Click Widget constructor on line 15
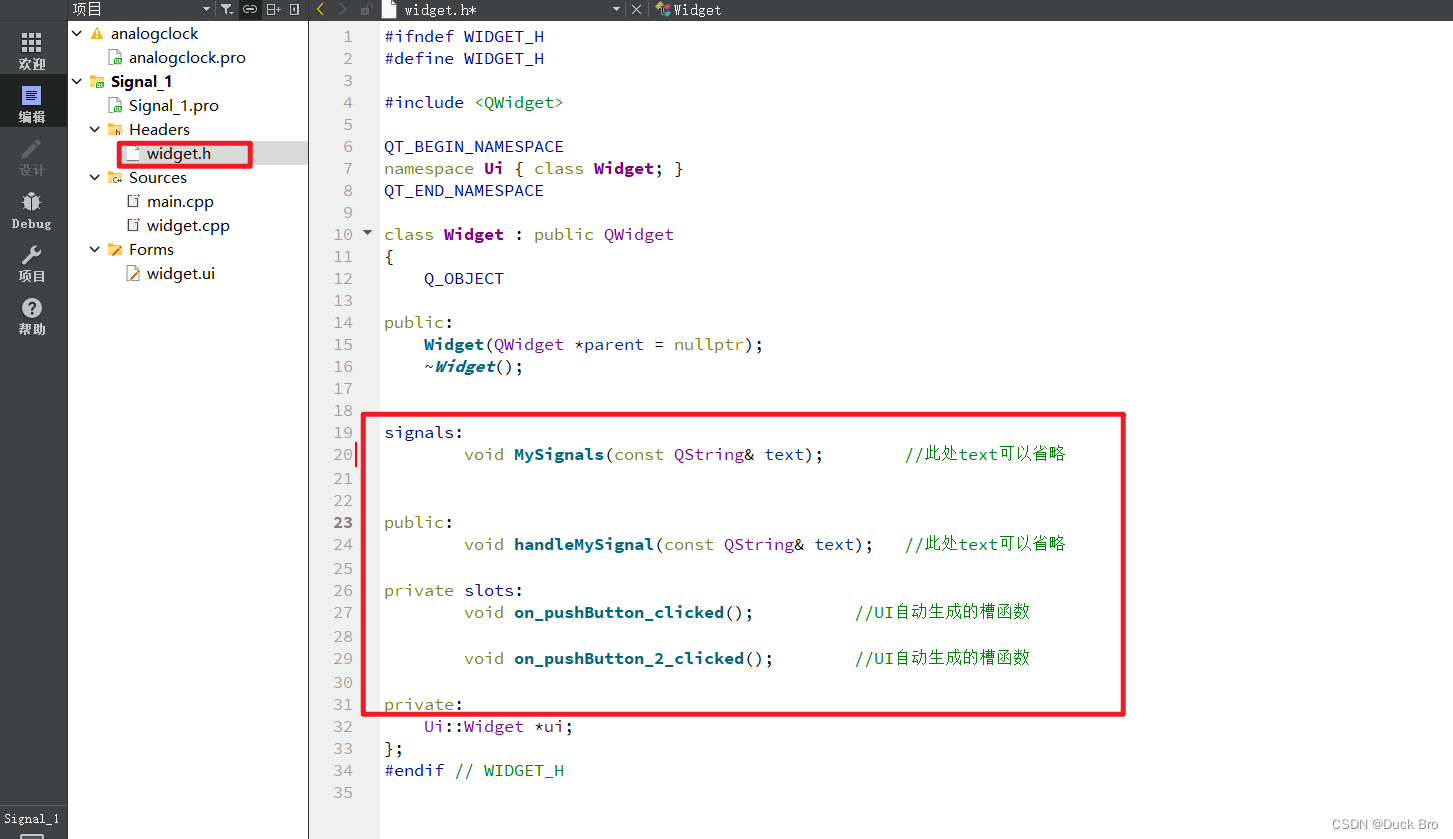Viewport: 1453px width, 839px height. pyautogui.click(x=454, y=344)
